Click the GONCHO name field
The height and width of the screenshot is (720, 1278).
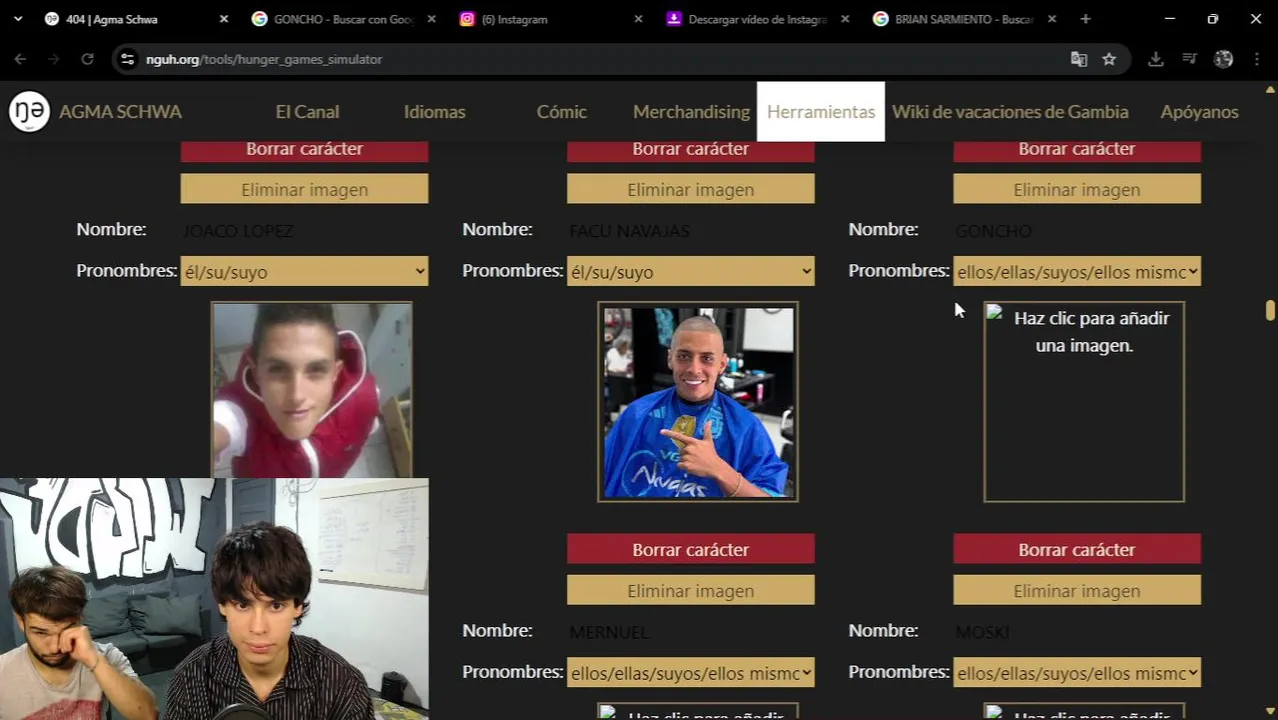pos(1076,231)
